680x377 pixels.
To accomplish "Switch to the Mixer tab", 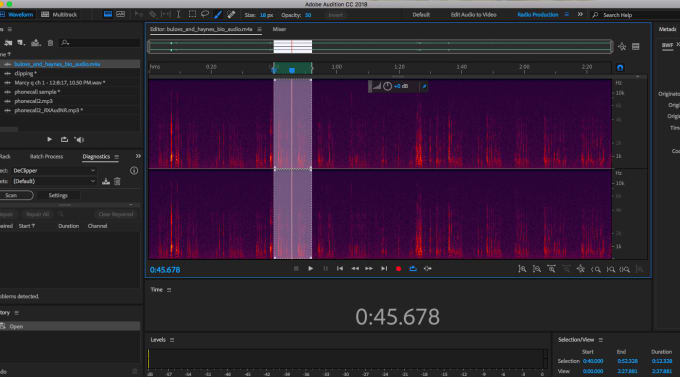I will click(x=279, y=30).
